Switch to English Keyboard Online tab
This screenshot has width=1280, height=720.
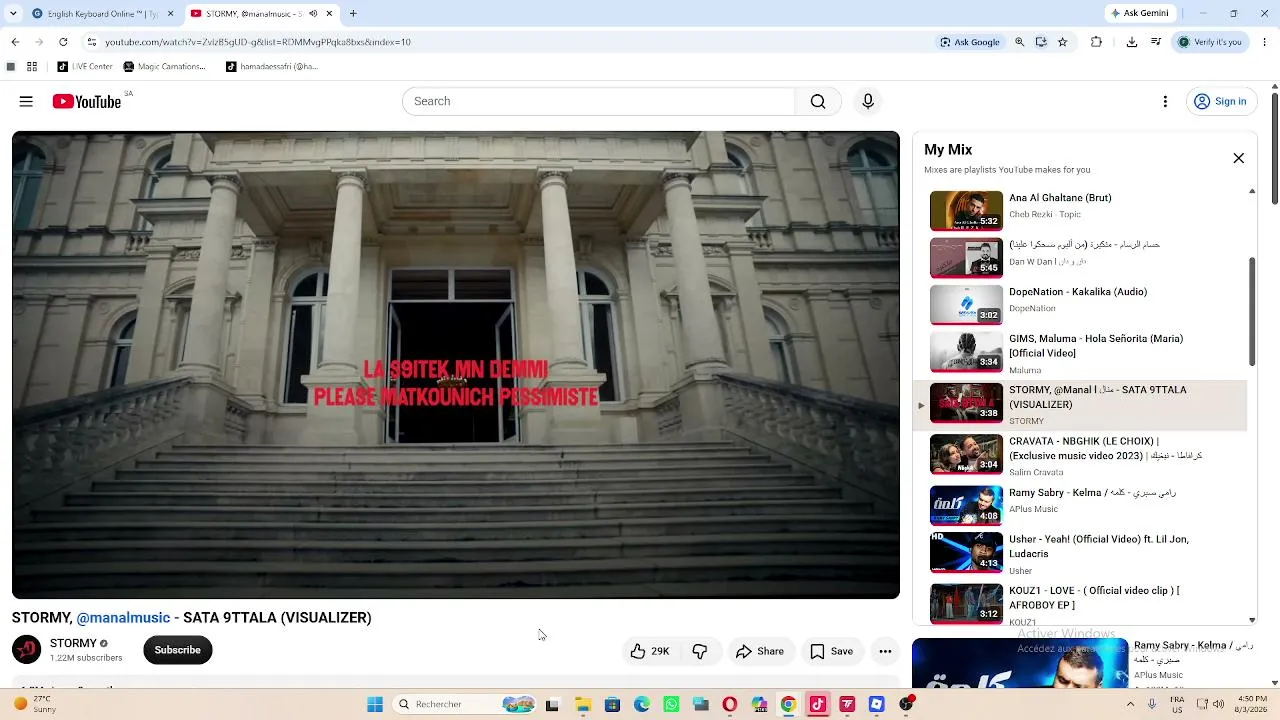[x=103, y=14]
